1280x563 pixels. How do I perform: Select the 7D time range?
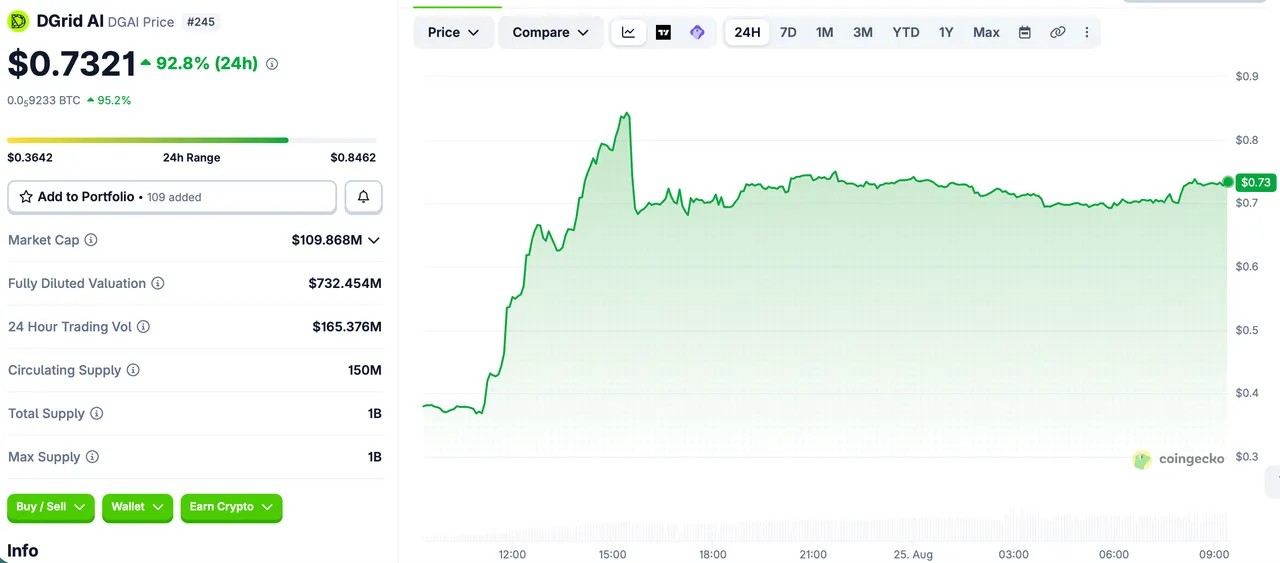pyautogui.click(x=788, y=32)
